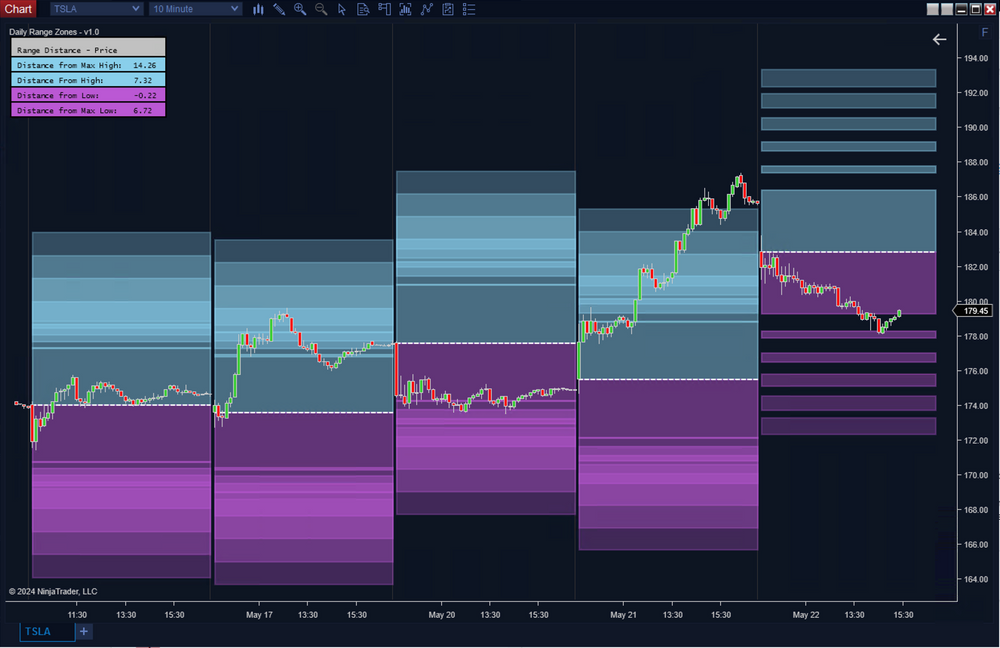Viewport: 1000px width, 648px height.
Task: Open the chart Properties checklist icon
Action: click(469, 9)
